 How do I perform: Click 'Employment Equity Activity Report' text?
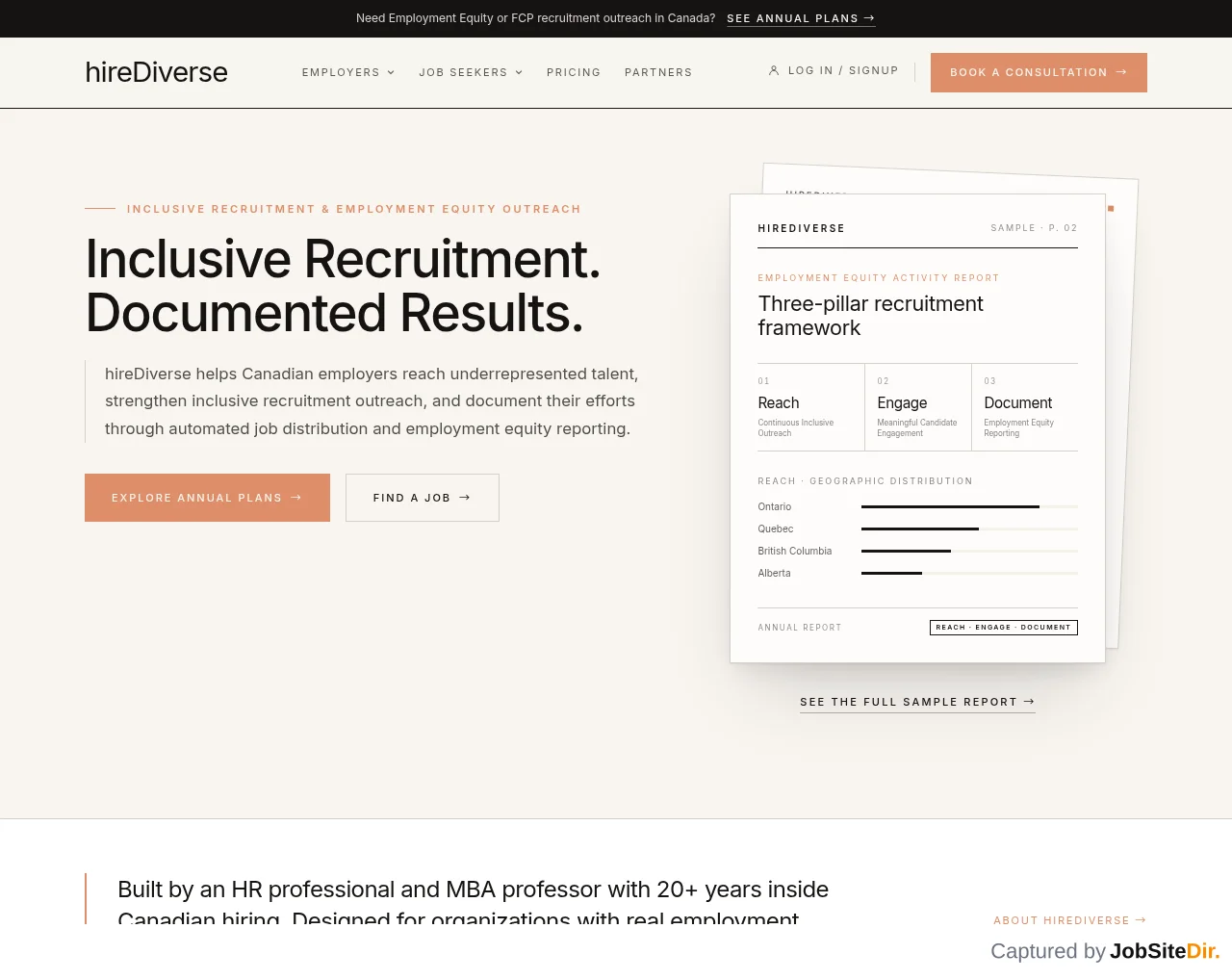878,278
